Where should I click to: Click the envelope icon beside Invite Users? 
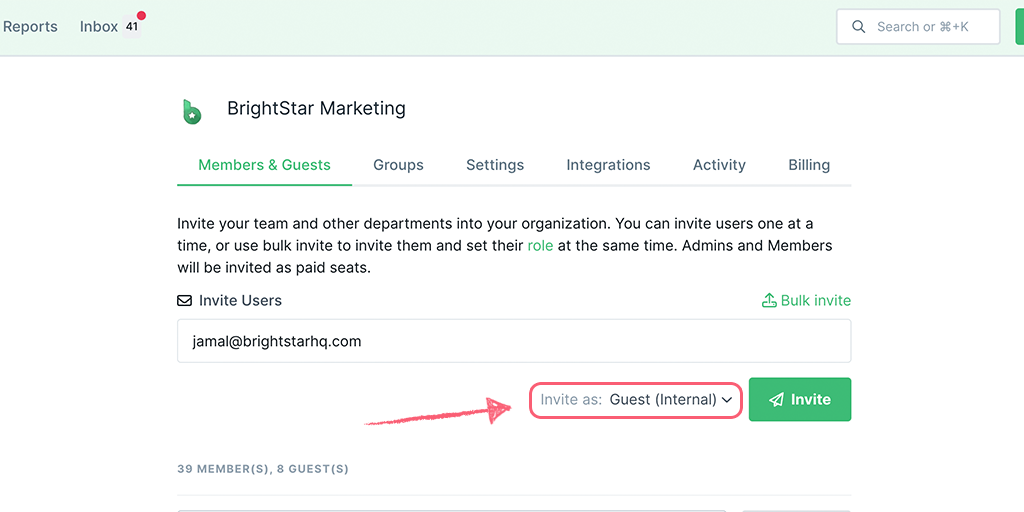tap(185, 301)
